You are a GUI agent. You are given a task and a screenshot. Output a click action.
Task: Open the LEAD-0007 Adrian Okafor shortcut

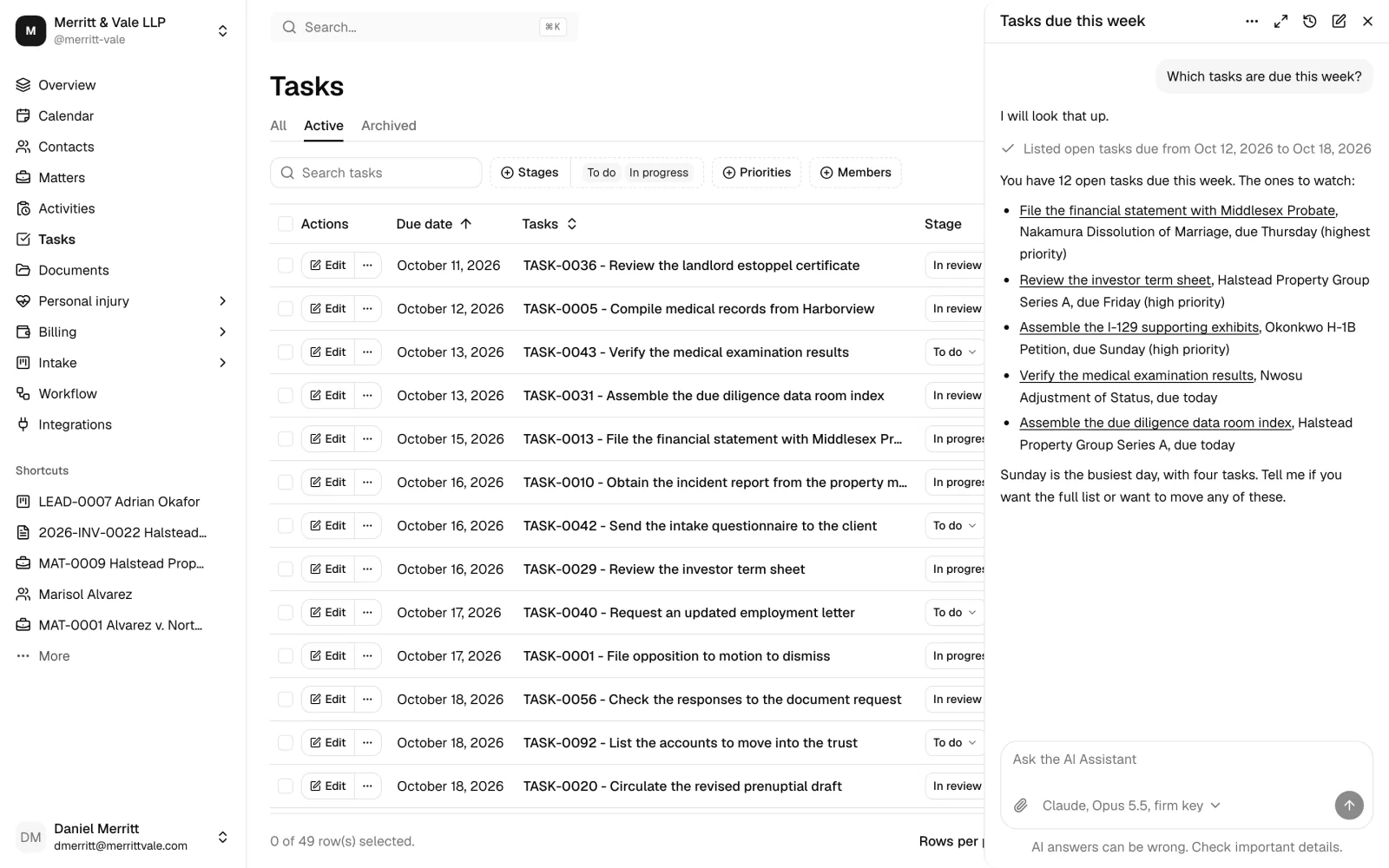point(122,502)
